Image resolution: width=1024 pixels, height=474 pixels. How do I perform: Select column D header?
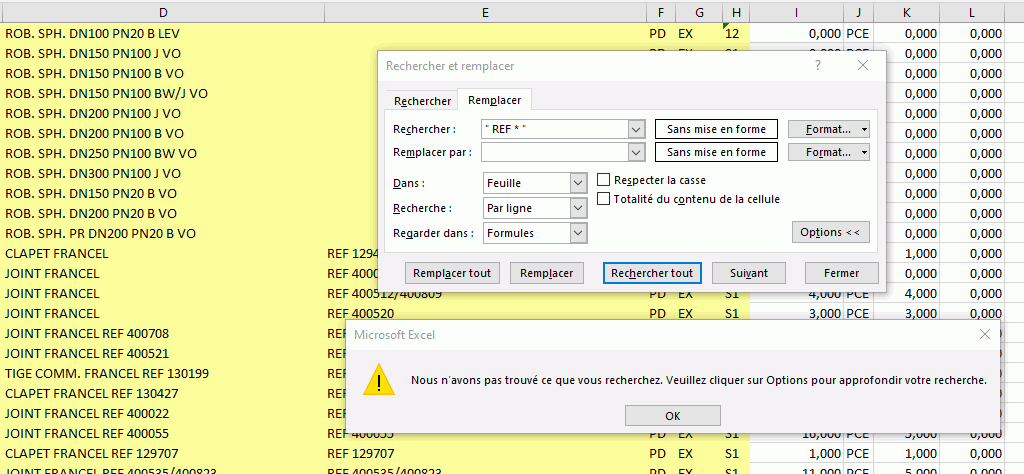point(163,11)
